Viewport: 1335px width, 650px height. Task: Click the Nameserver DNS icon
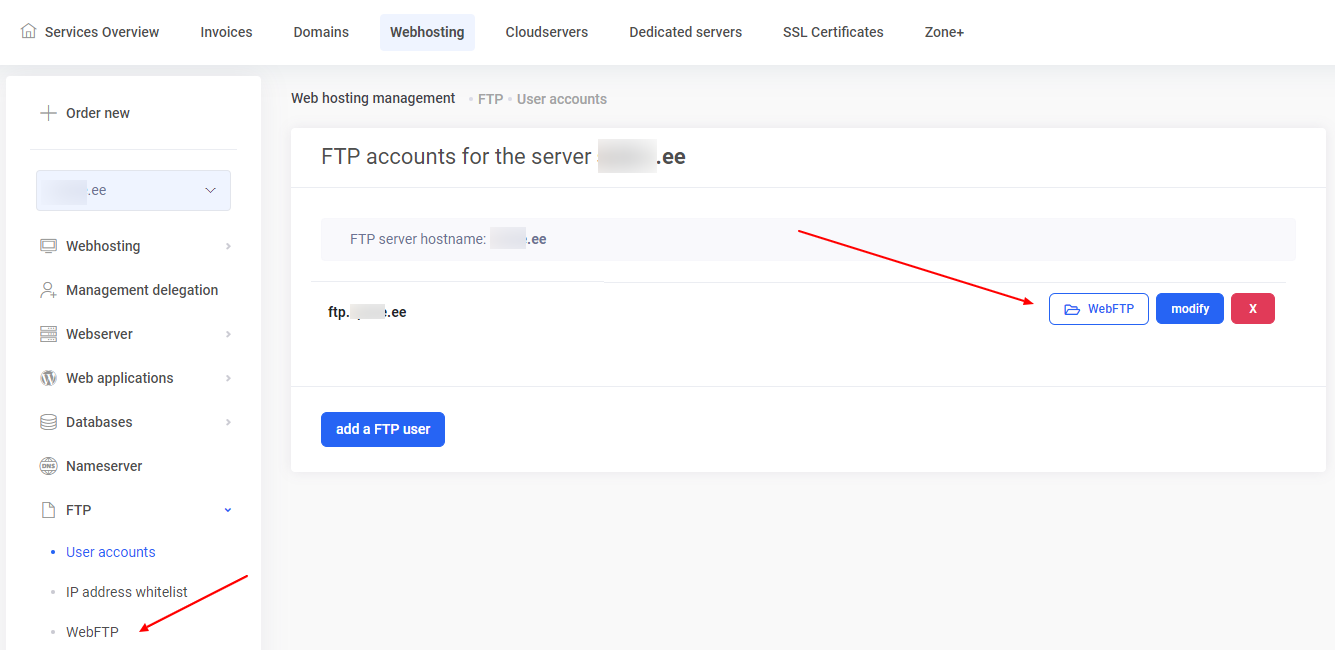coord(48,465)
